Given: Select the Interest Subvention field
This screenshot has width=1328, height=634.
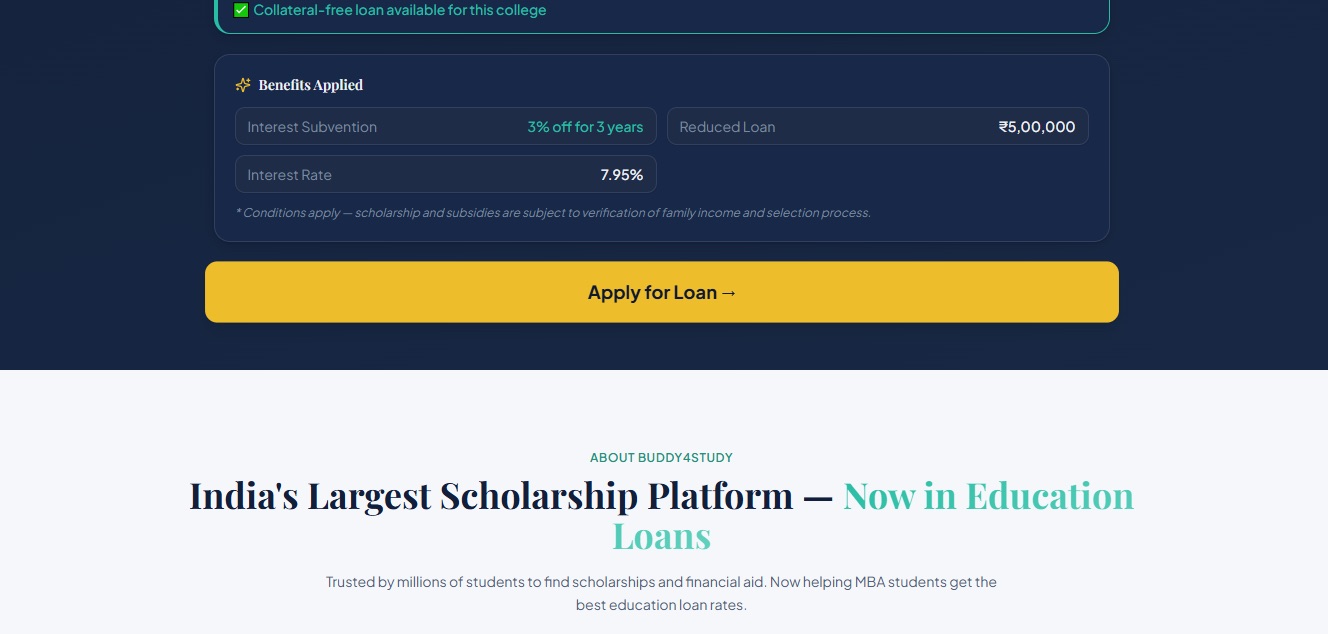Looking at the screenshot, I should coord(445,126).
